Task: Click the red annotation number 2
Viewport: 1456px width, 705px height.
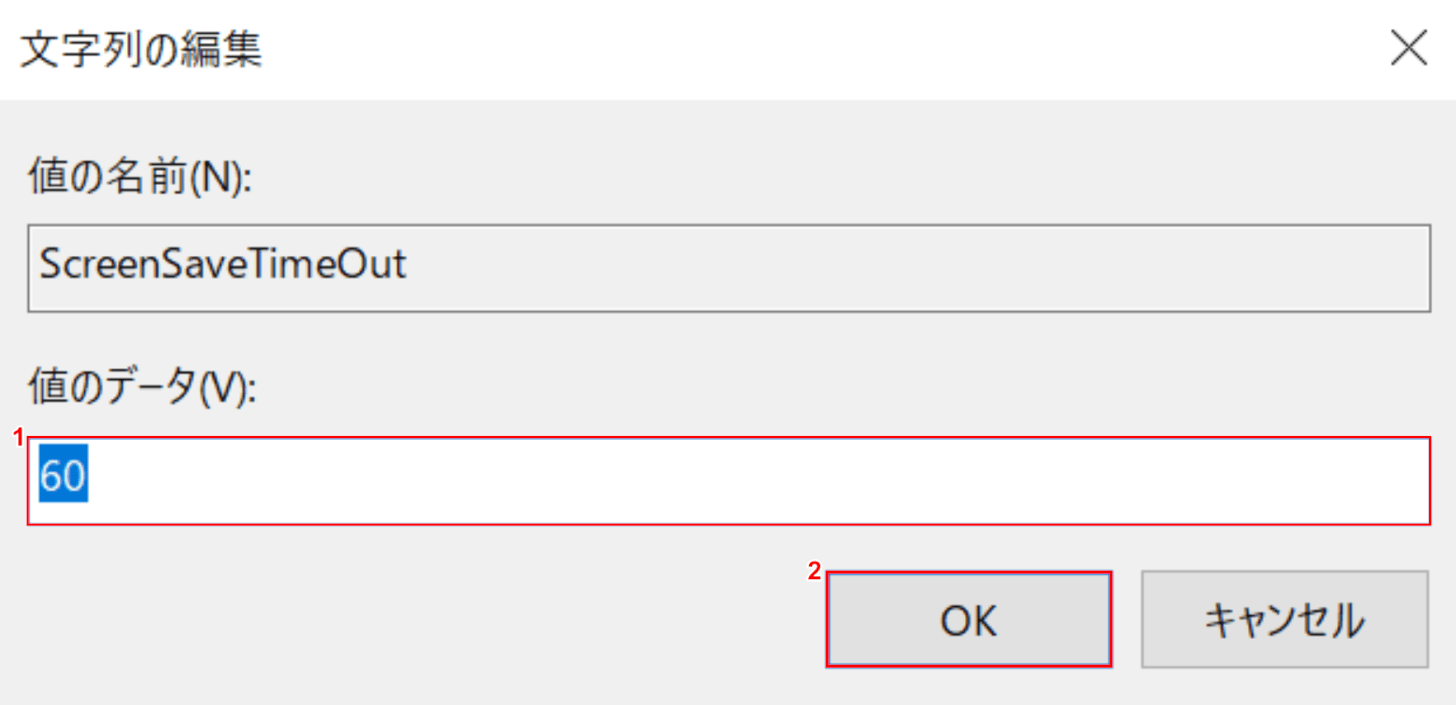Action: pyautogui.click(x=814, y=572)
